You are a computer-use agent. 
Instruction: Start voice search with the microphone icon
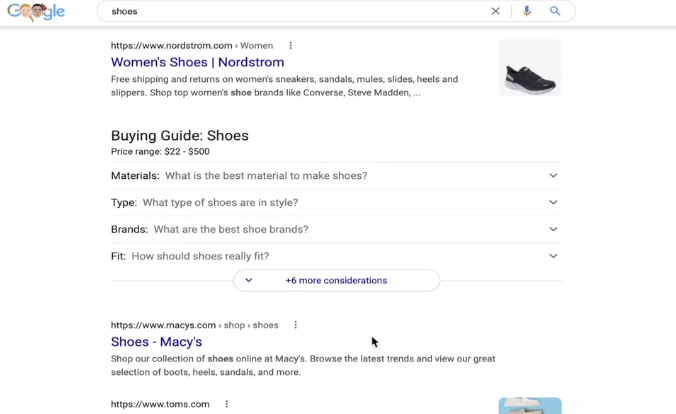click(x=526, y=11)
